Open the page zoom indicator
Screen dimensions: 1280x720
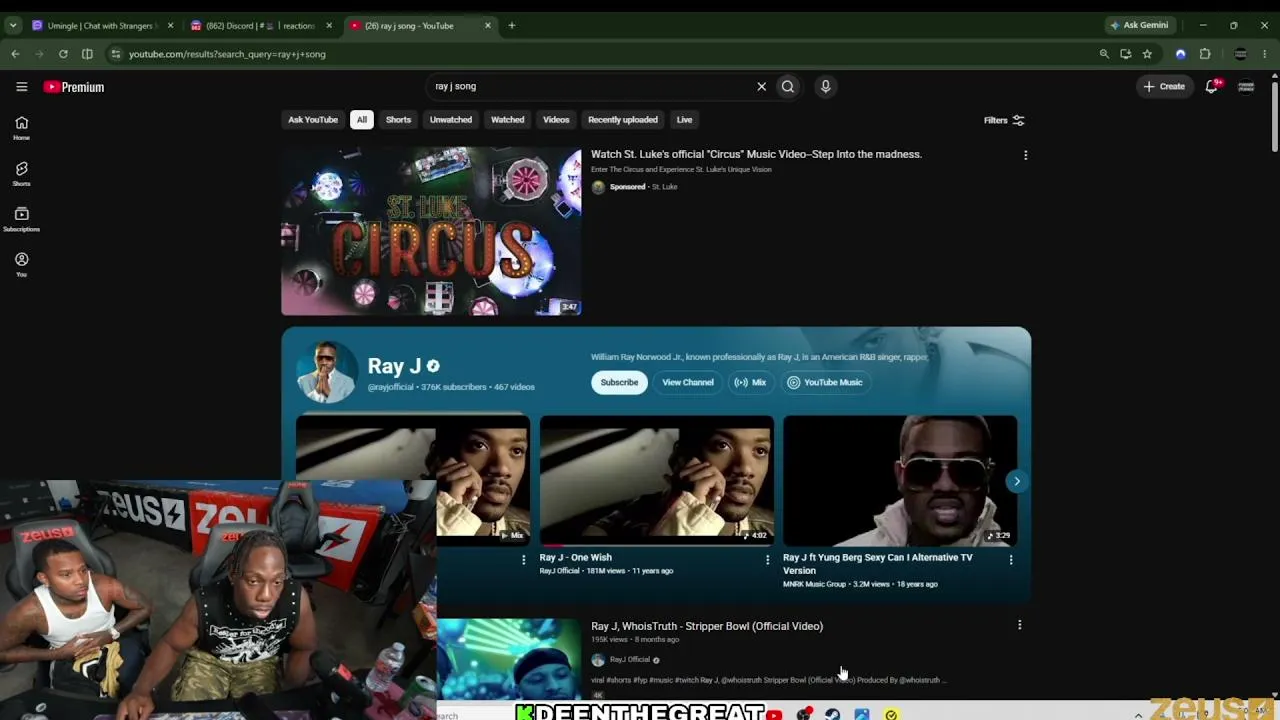(1104, 54)
